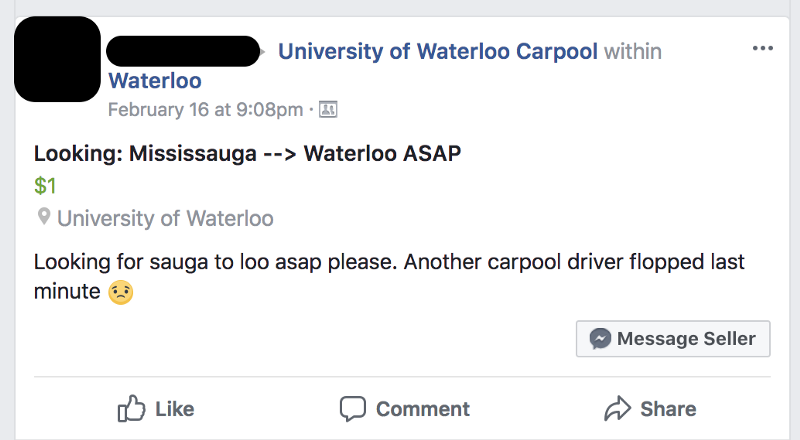Click the Share text label
The width and height of the screenshot is (800, 440).
pyautogui.click(x=668, y=409)
